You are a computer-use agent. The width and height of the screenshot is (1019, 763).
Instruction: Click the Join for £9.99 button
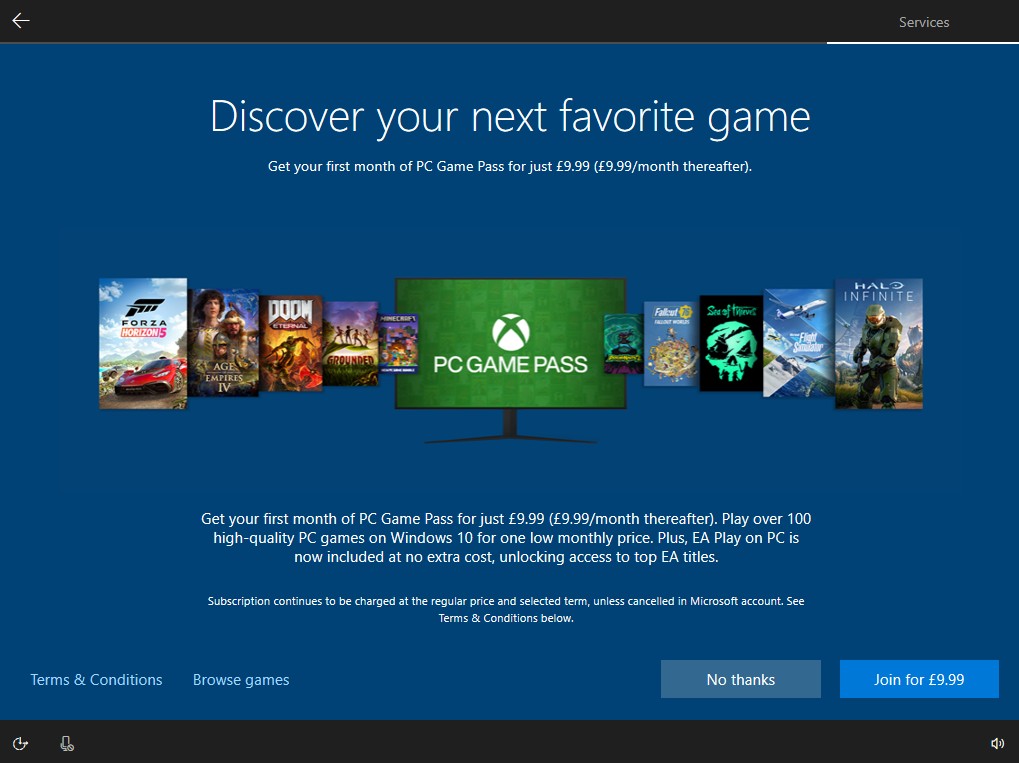(919, 679)
